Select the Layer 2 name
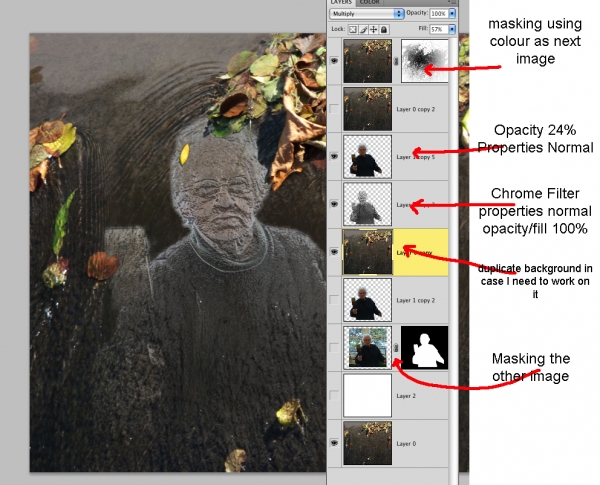 coord(406,396)
